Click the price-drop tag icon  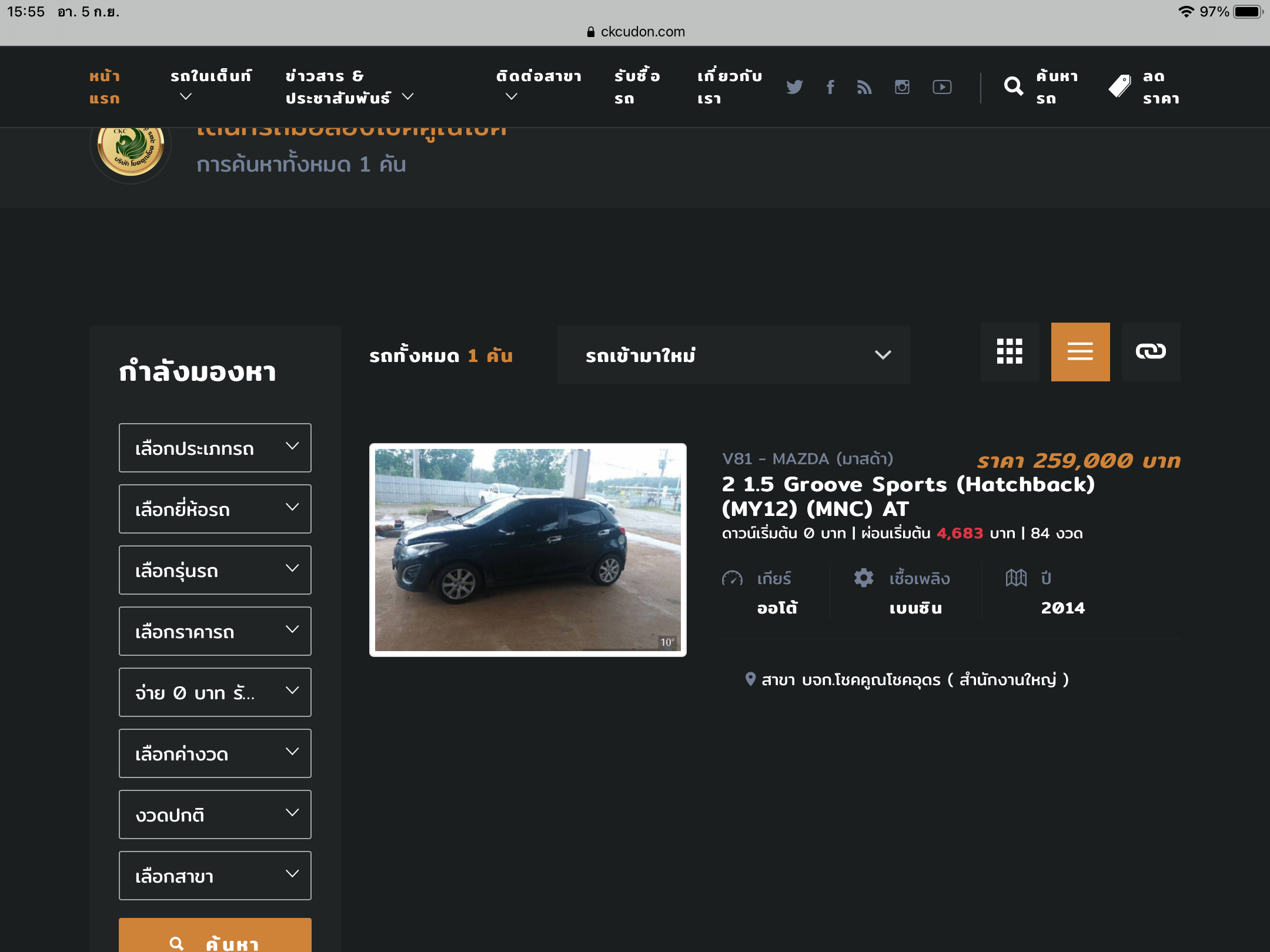1119,87
